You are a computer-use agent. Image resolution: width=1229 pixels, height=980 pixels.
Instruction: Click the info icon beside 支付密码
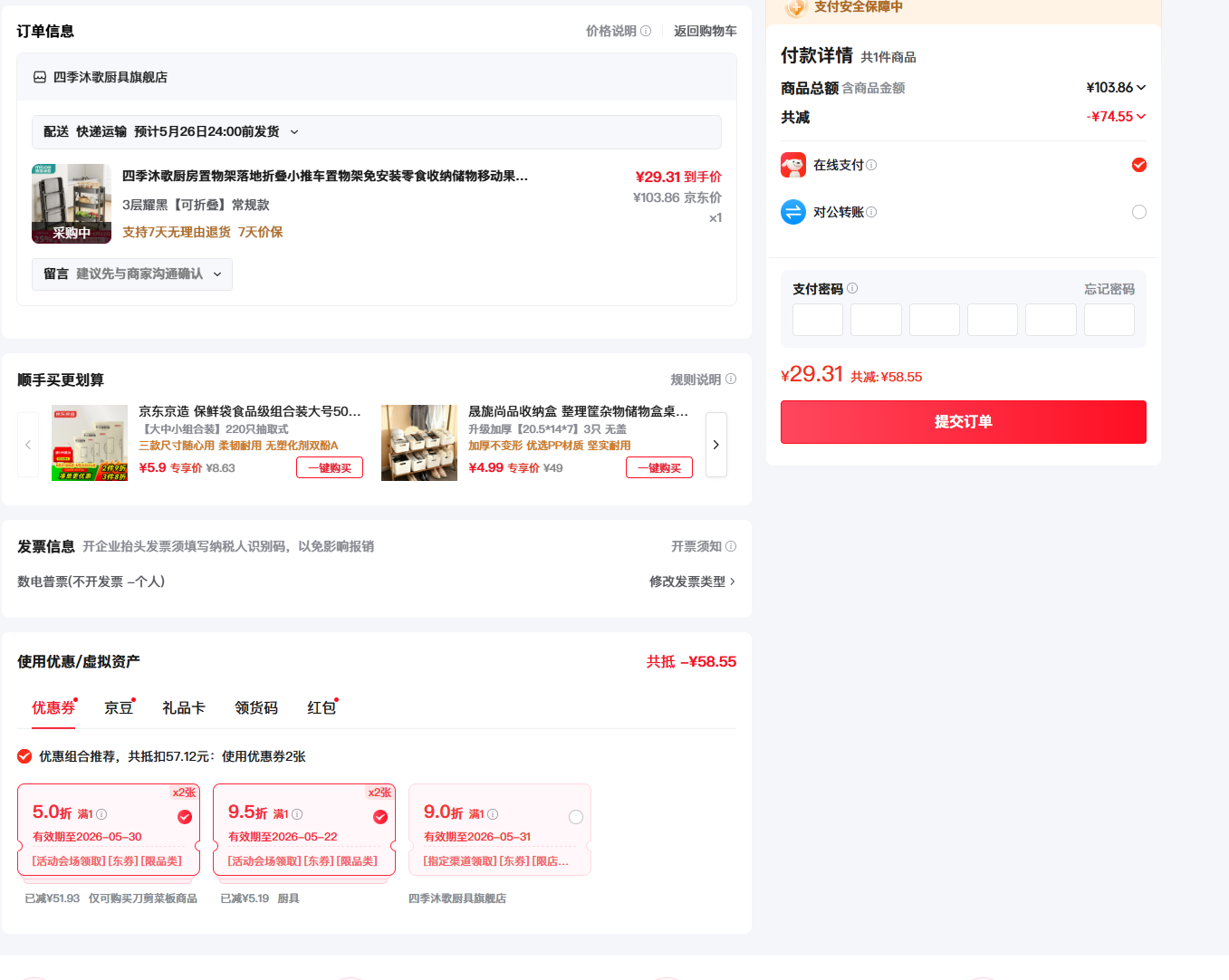[x=852, y=289]
